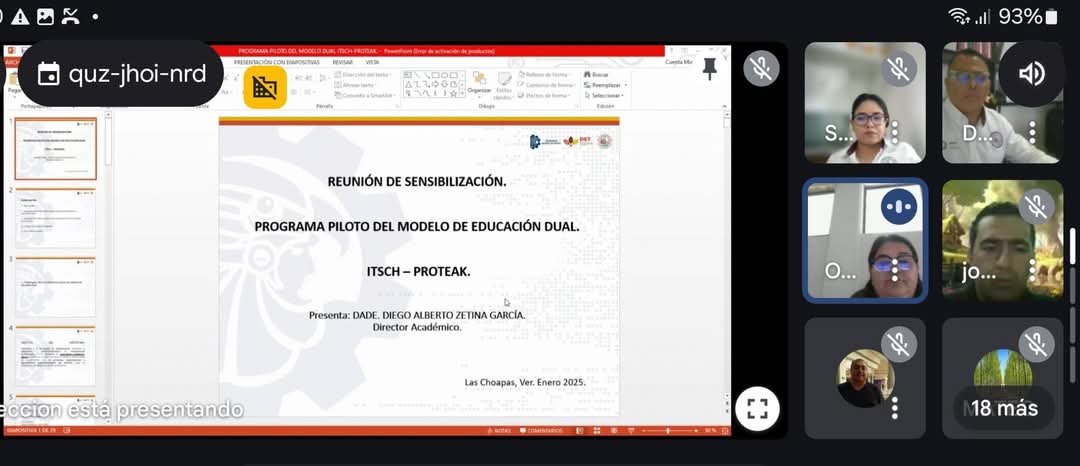Click the PowerPoint zoom slider in status bar

point(670,431)
